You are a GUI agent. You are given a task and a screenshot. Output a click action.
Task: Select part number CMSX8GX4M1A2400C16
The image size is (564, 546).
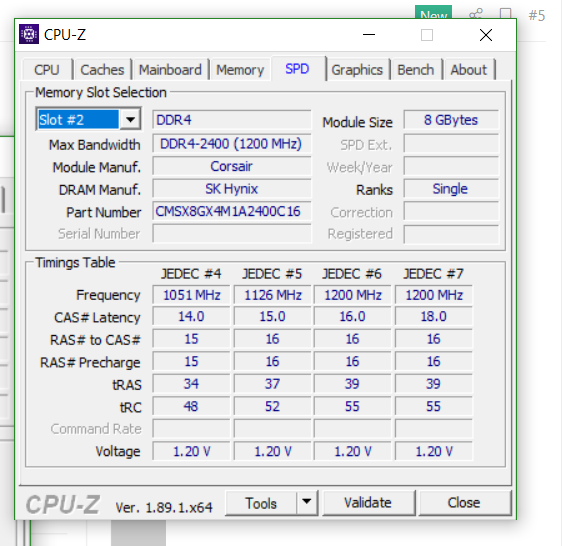point(232,211)
